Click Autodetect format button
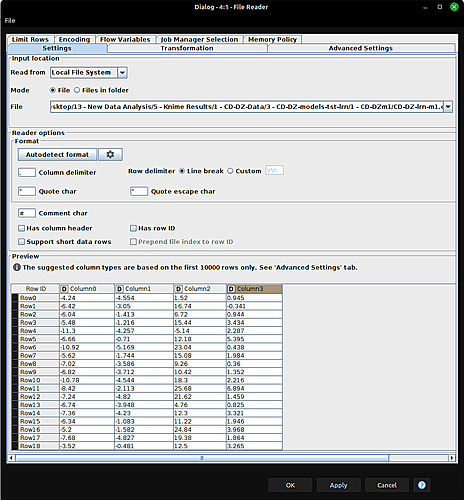The image size is (464, 500). (x=57, y=154)
